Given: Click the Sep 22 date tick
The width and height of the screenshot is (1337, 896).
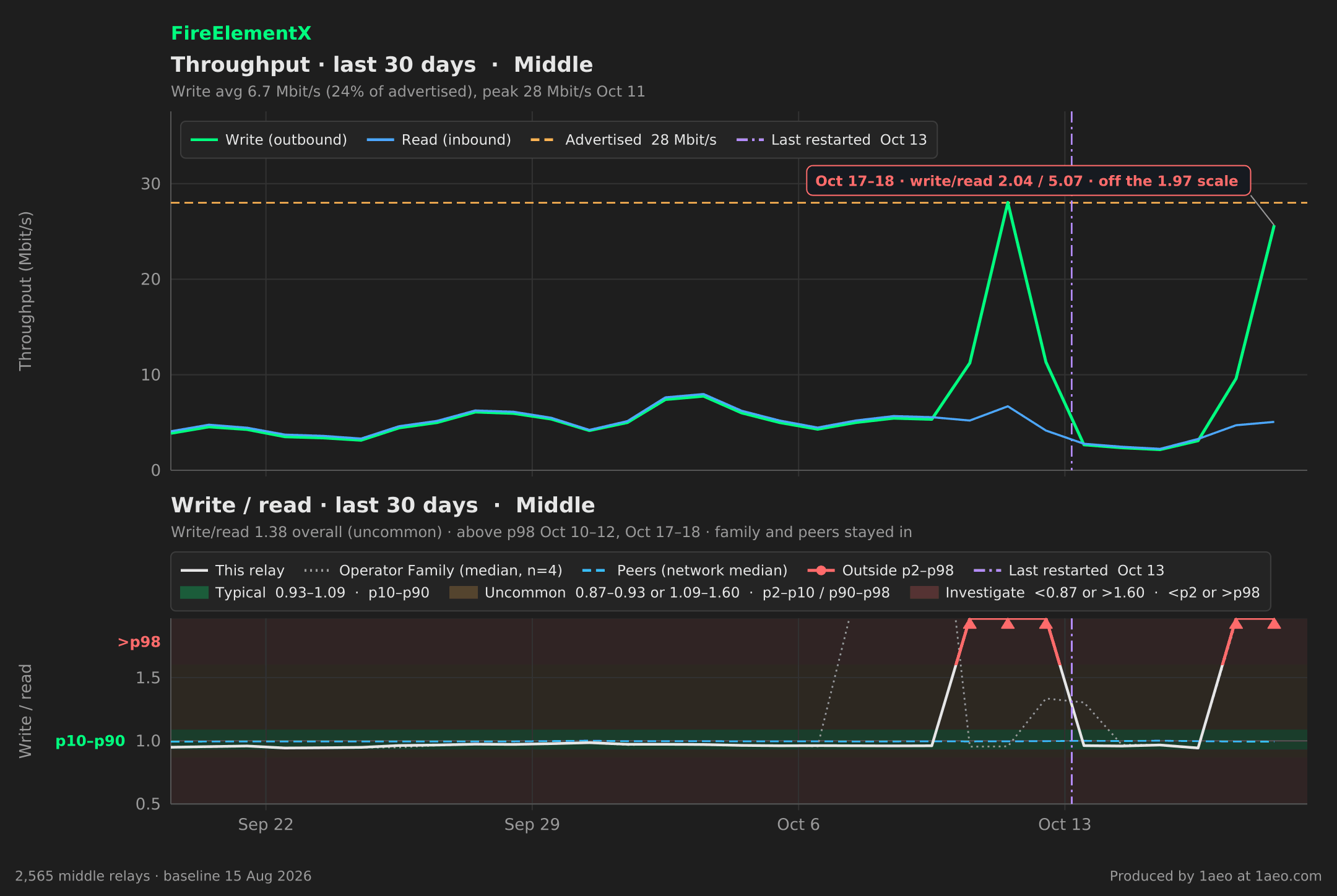Looking at the screenshot, I should 266,825.
